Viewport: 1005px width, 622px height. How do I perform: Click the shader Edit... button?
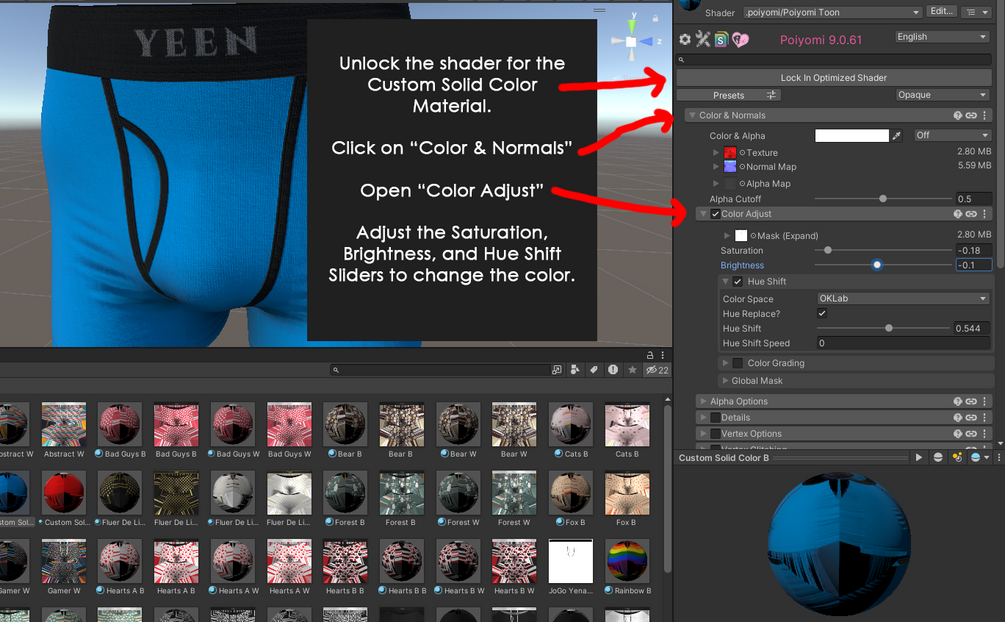942,12
